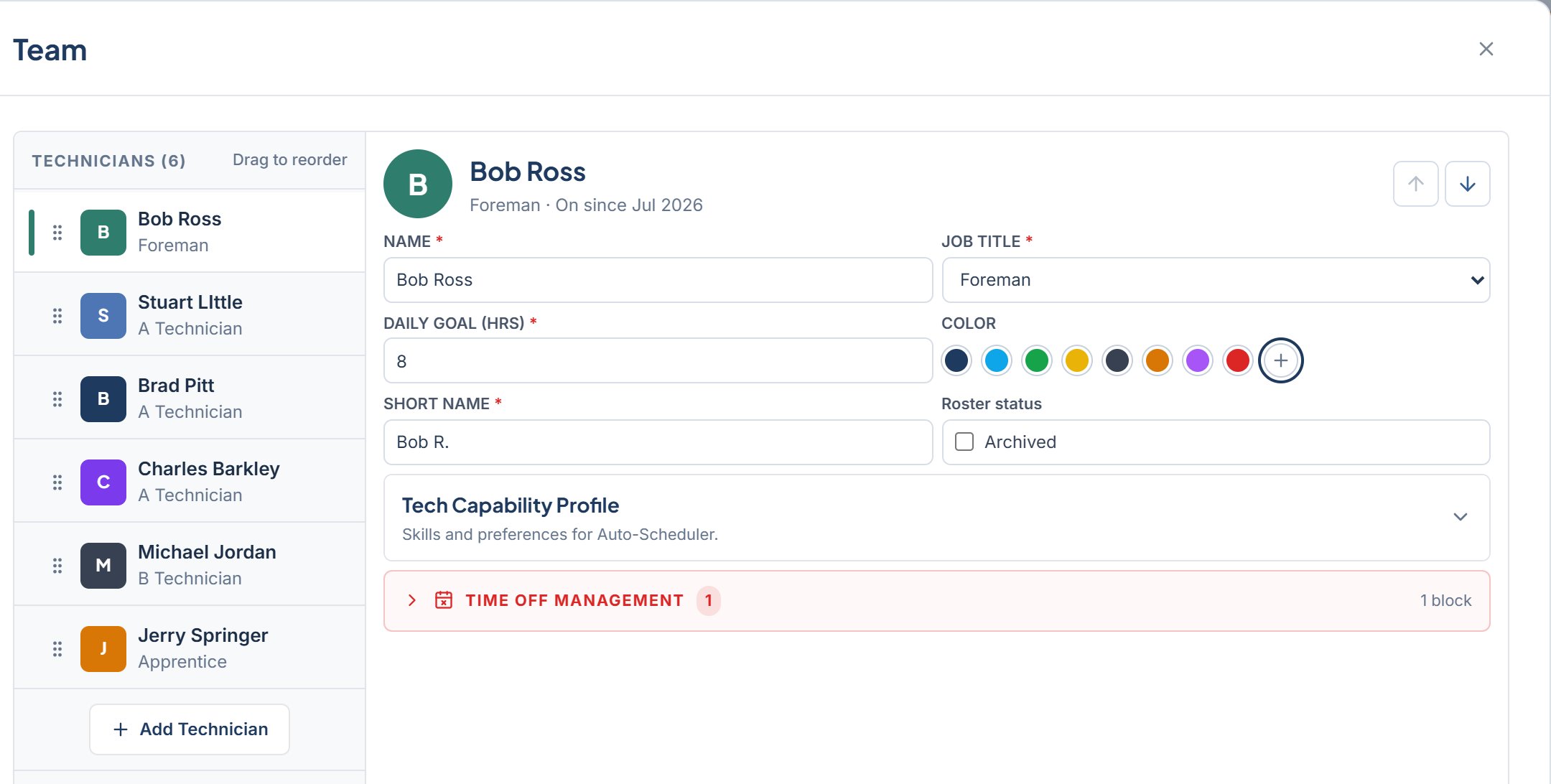Click drag handle for Charles Barkley row
This screenshot has height=784, width=1551.
coord(57,482)
